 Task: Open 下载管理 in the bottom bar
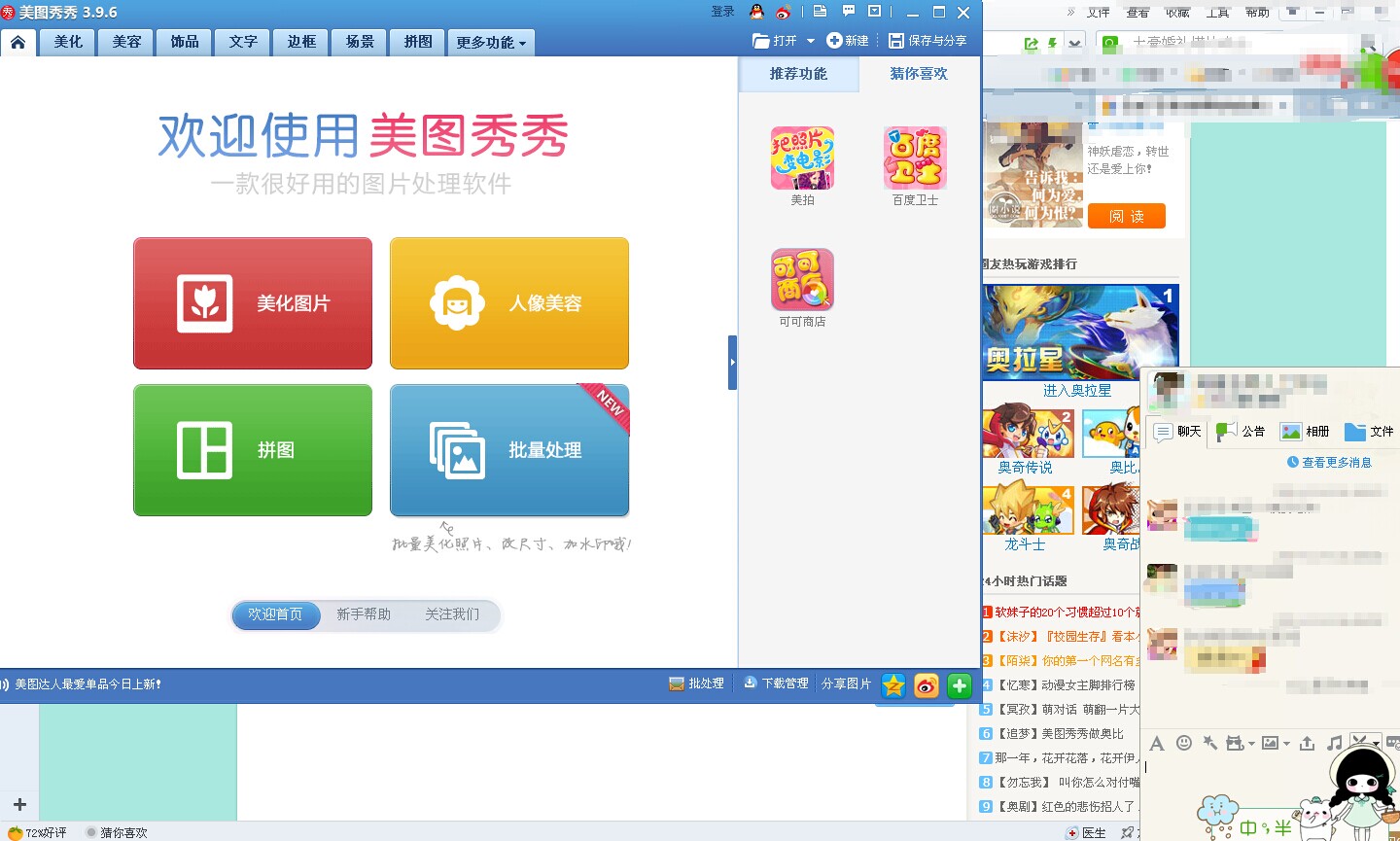tap(776, 683)
